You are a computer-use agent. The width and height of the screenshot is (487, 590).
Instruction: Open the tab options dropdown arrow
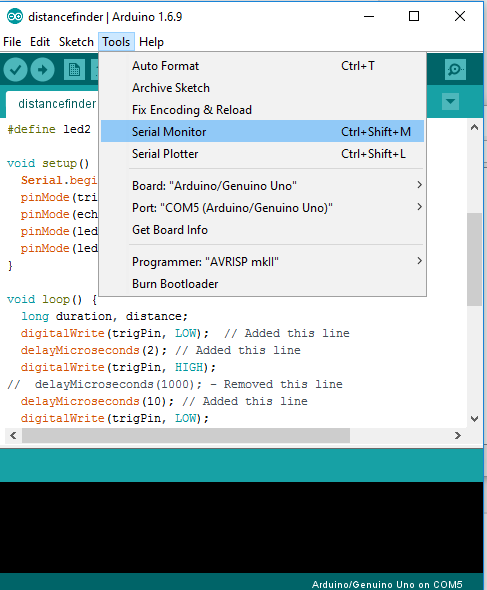coord(450,102)
